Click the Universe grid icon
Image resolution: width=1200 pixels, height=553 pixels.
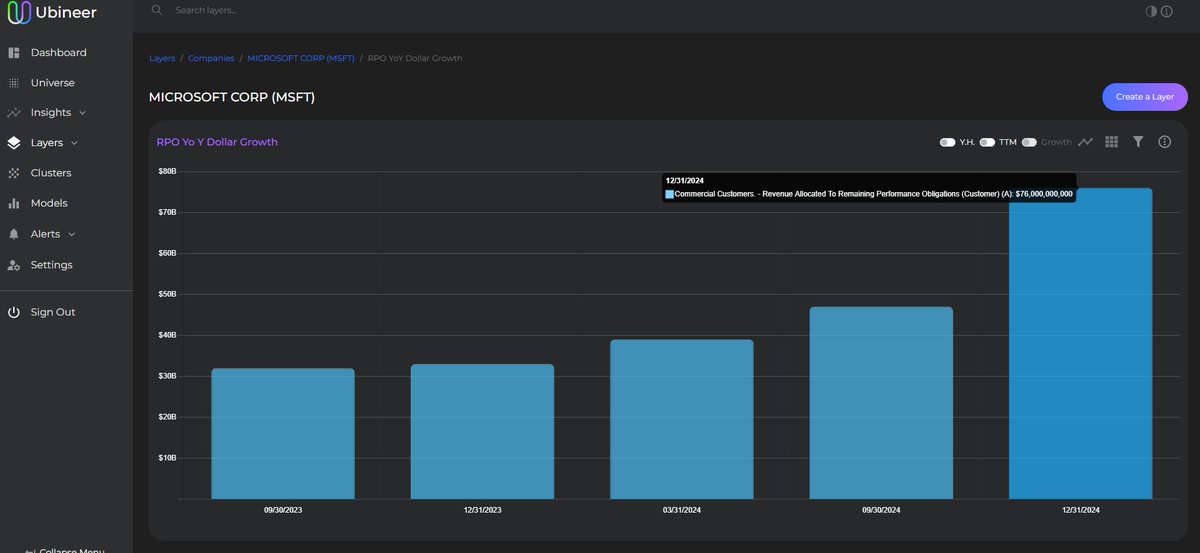(x=14, y=83)
